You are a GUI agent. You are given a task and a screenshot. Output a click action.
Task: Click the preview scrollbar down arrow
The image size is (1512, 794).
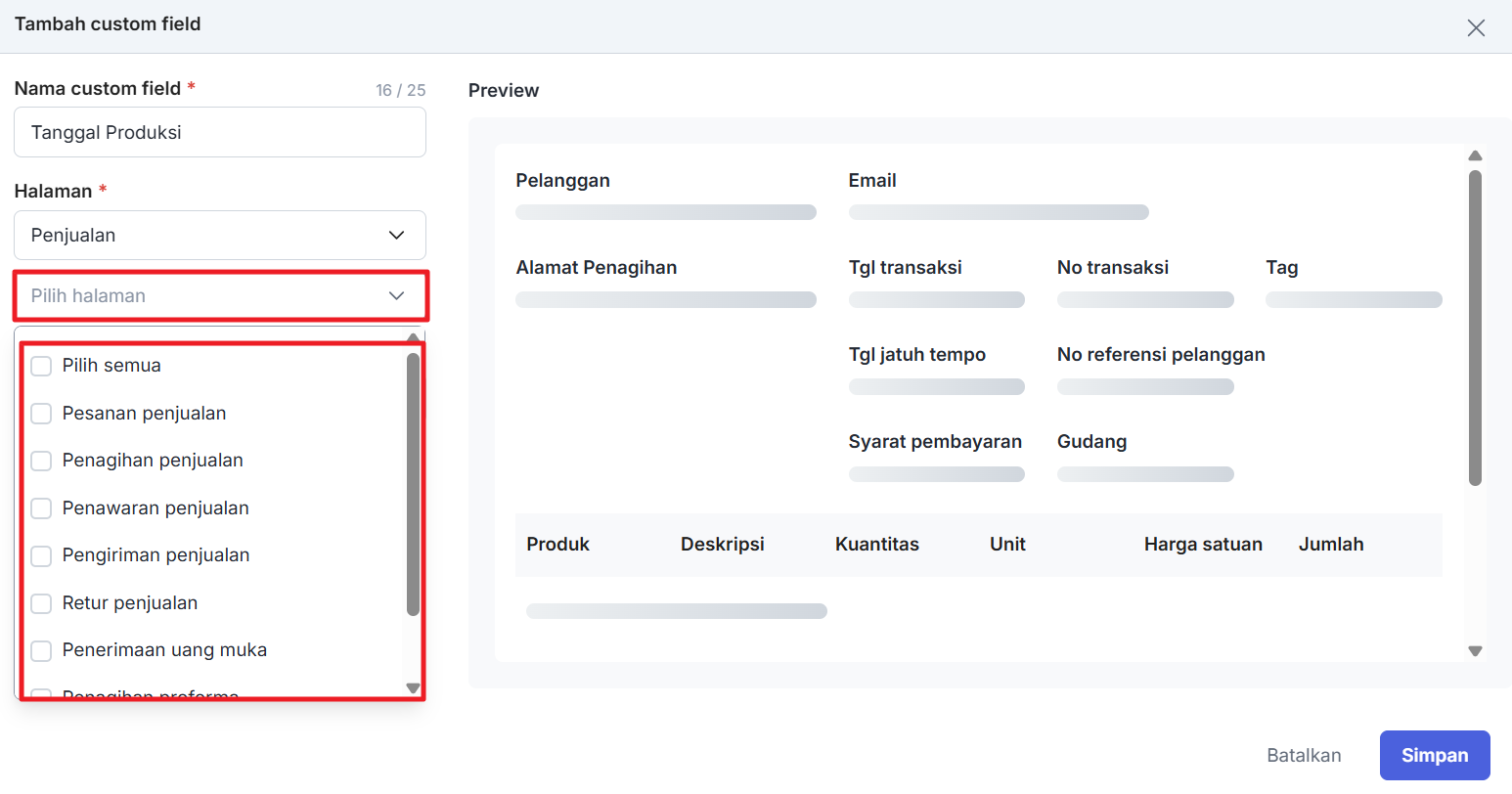[1475, 651]
